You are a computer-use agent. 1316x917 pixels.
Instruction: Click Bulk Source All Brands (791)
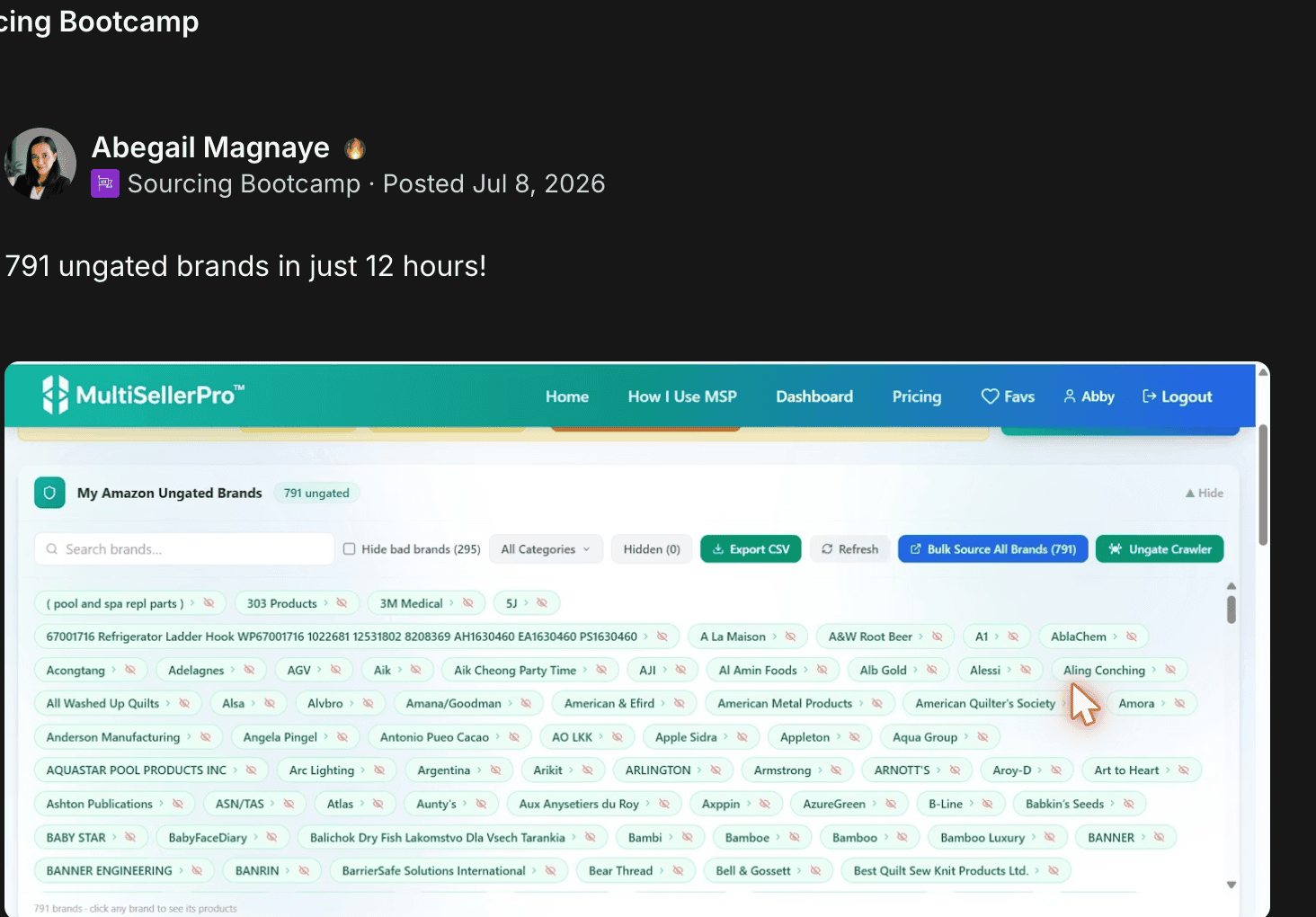(x=993, y=549)
